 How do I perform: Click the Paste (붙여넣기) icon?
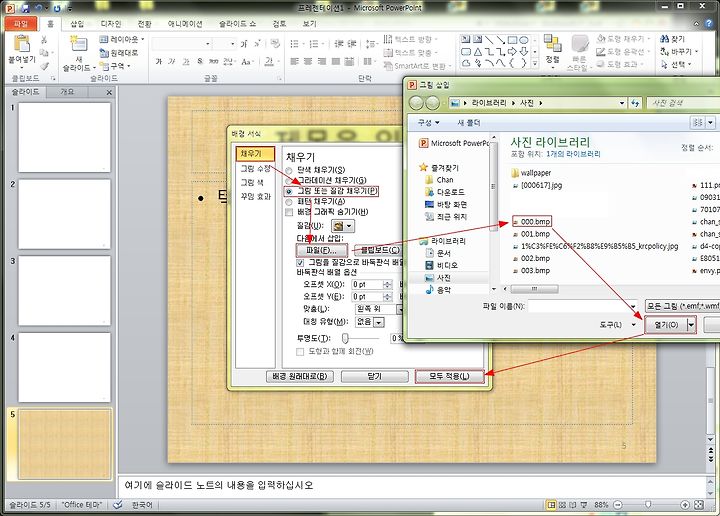(x=22, y=44)
